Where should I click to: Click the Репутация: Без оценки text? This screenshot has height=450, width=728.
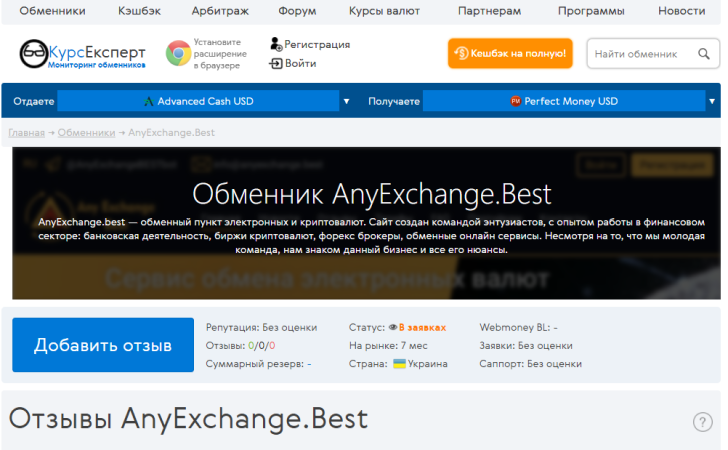pos(261,327)
